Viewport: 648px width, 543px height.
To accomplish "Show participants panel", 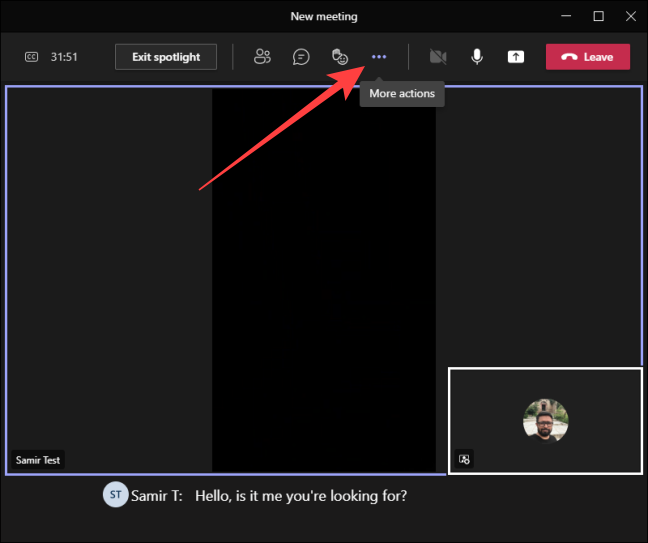I will click(x=262, y=57).
